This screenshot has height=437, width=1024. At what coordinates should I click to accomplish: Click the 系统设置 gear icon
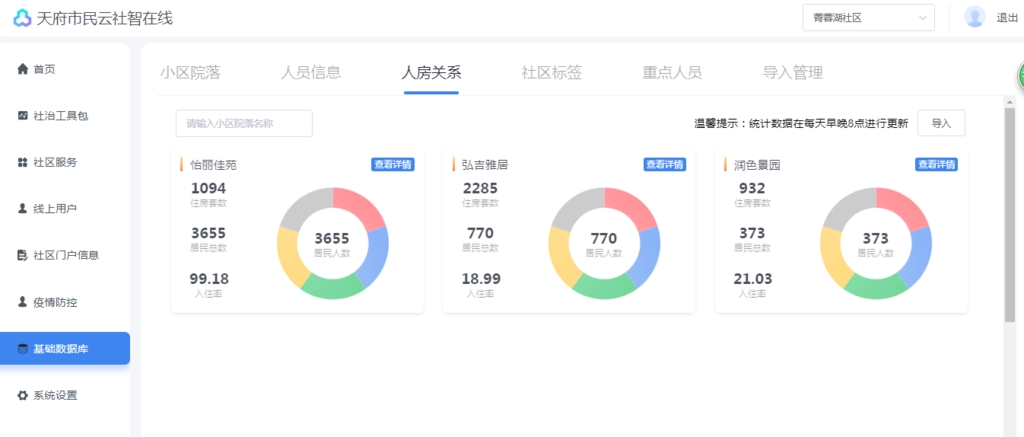[22, 395]
